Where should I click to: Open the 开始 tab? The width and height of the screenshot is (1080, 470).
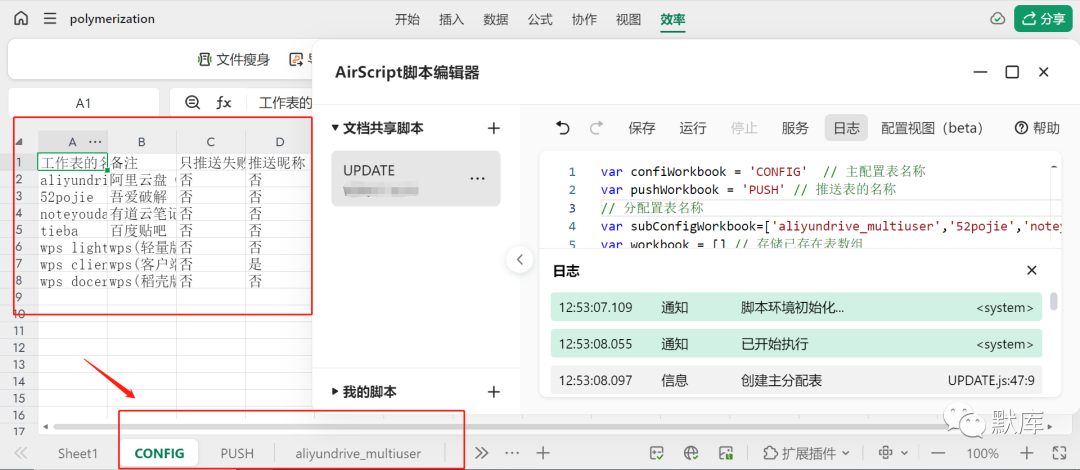point(407,19)
